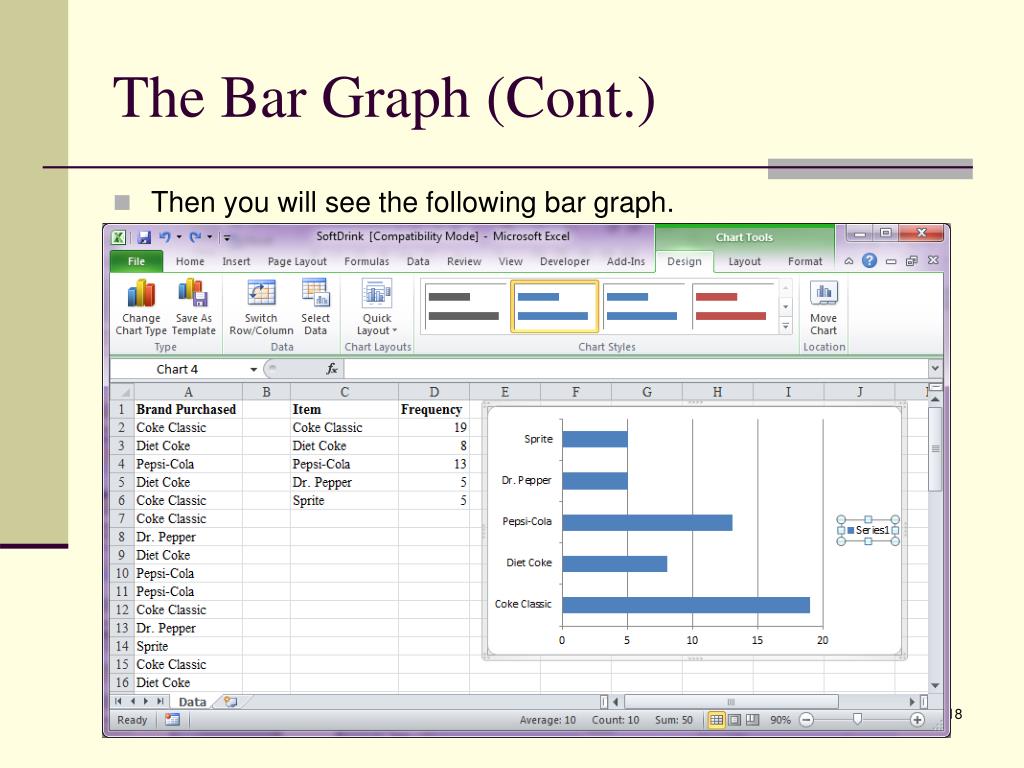Minimize the ribbon with the caret icon
Image resolution: width=1024 pixels, height=768 pixels.
pos(848,261)
